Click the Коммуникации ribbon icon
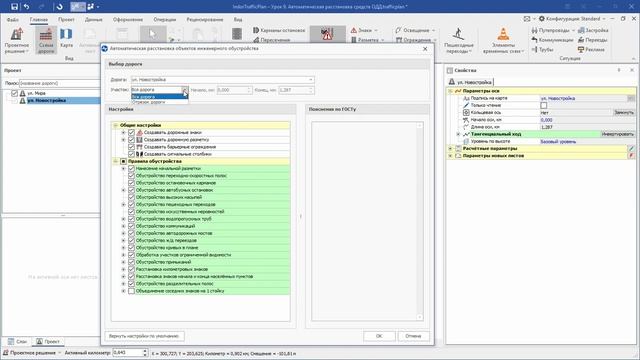 [552, 40]
